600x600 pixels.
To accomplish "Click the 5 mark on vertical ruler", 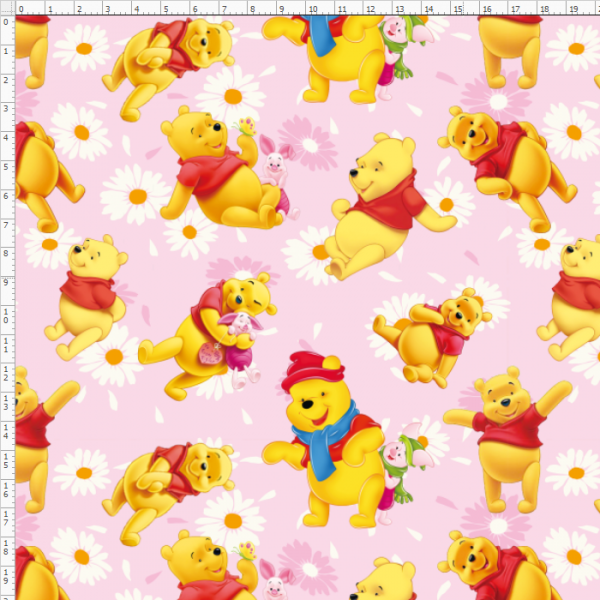I will coord(6,167).
